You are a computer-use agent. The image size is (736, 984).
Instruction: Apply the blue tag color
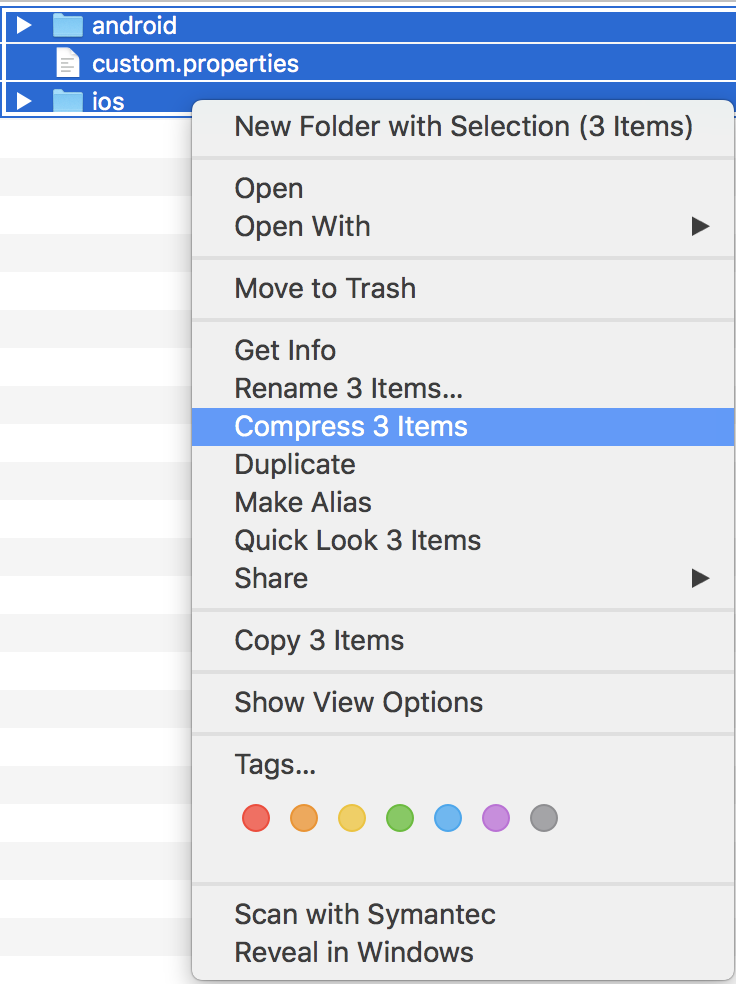pyautogui.click(x=448, y=818)
